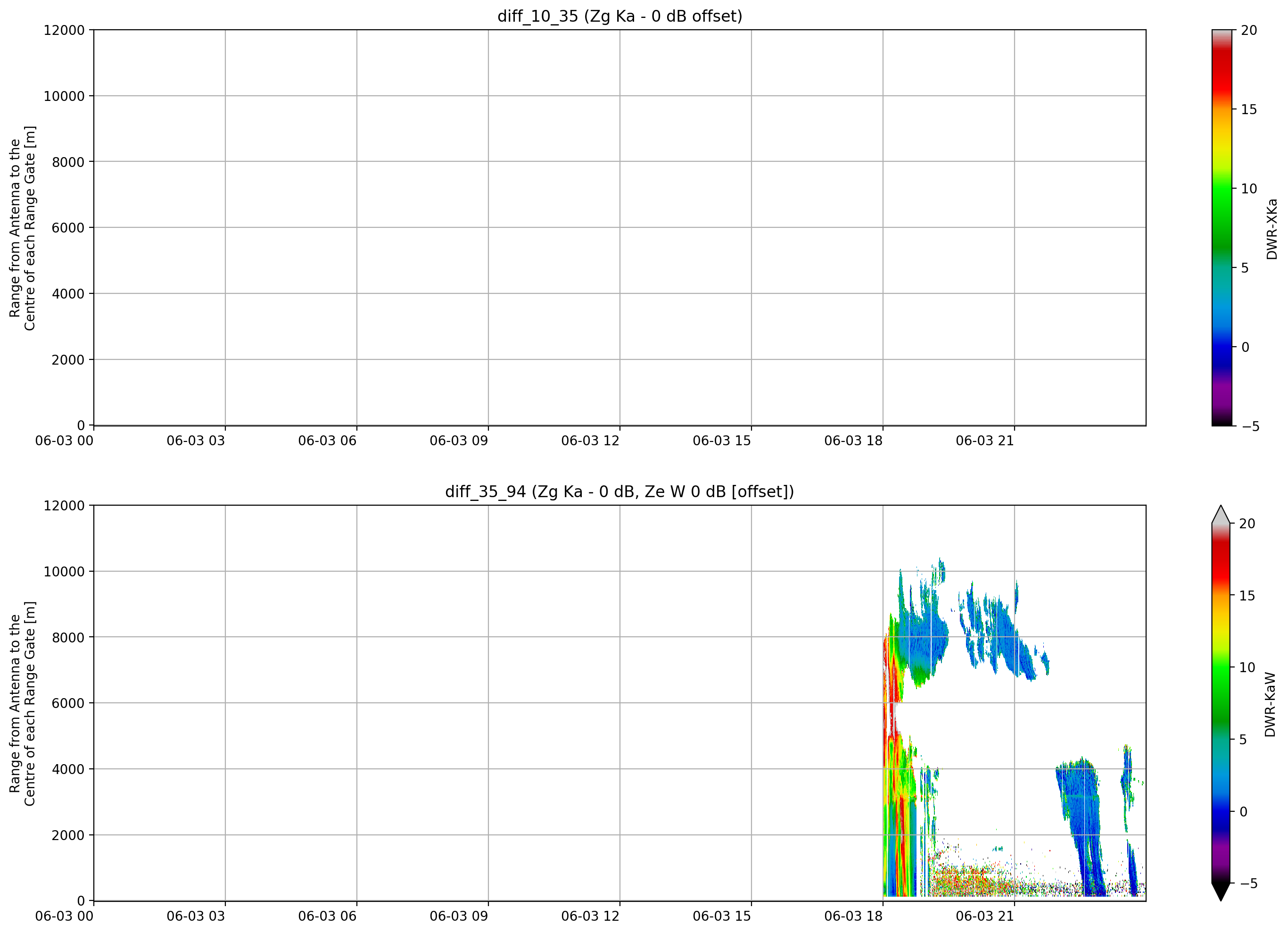Image resolution: width=1288 pixels, height=933 pixels.
Task: Click the '15' tick on DWR-KaW colorbar
Action: pos(1247,595)
